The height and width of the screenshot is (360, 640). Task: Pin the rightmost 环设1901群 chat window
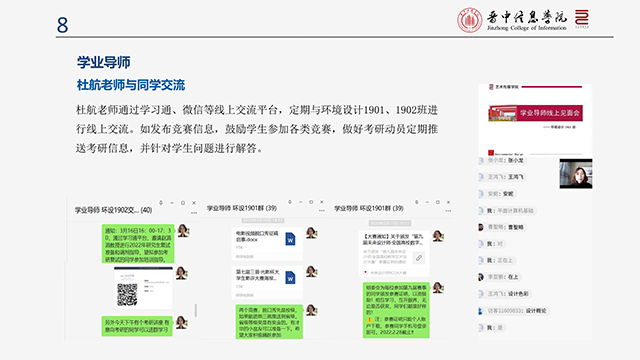point(417,202)
